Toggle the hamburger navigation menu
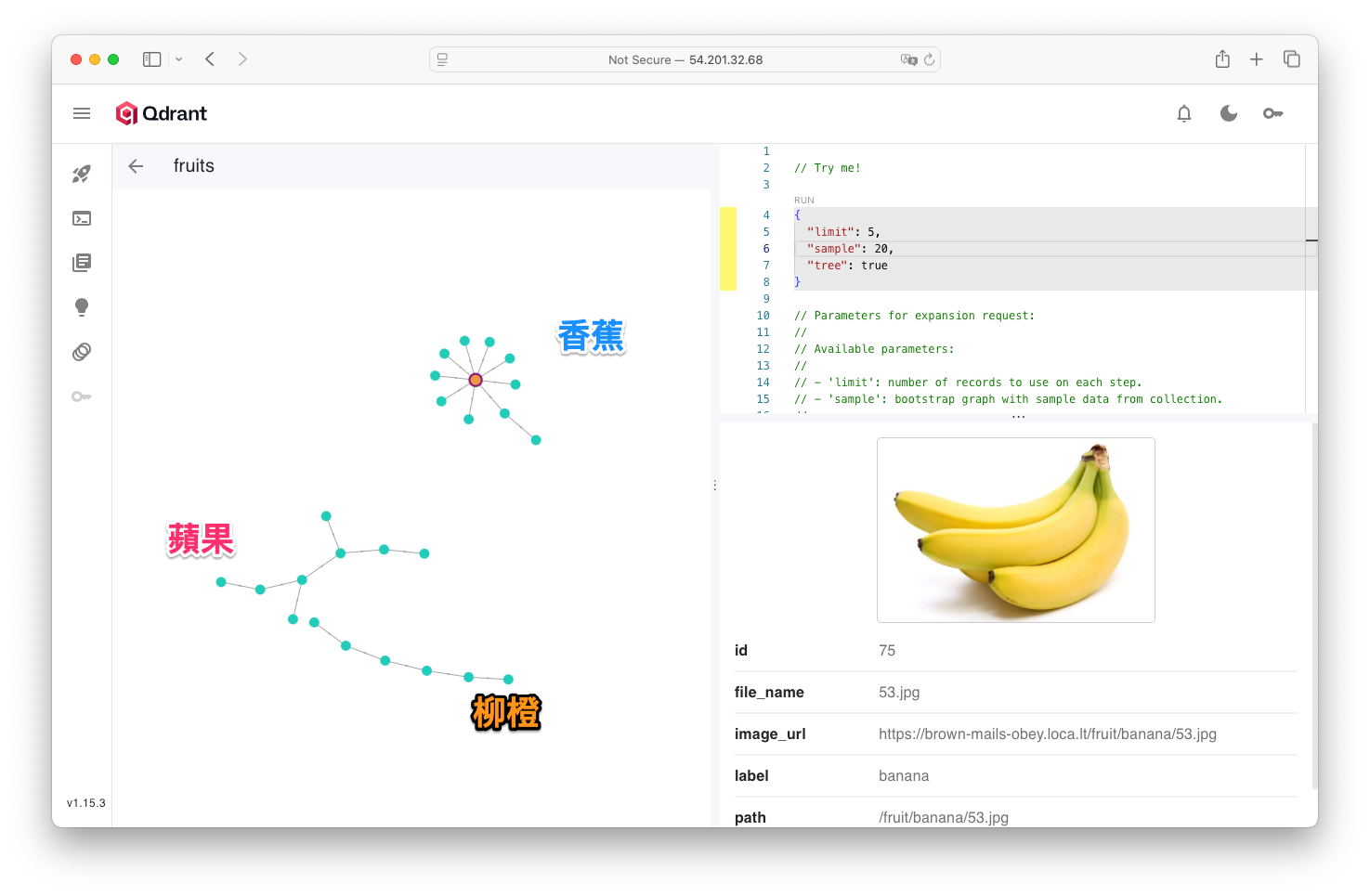The height and width of the screenshot is (896, 1370). coord(82,113)
